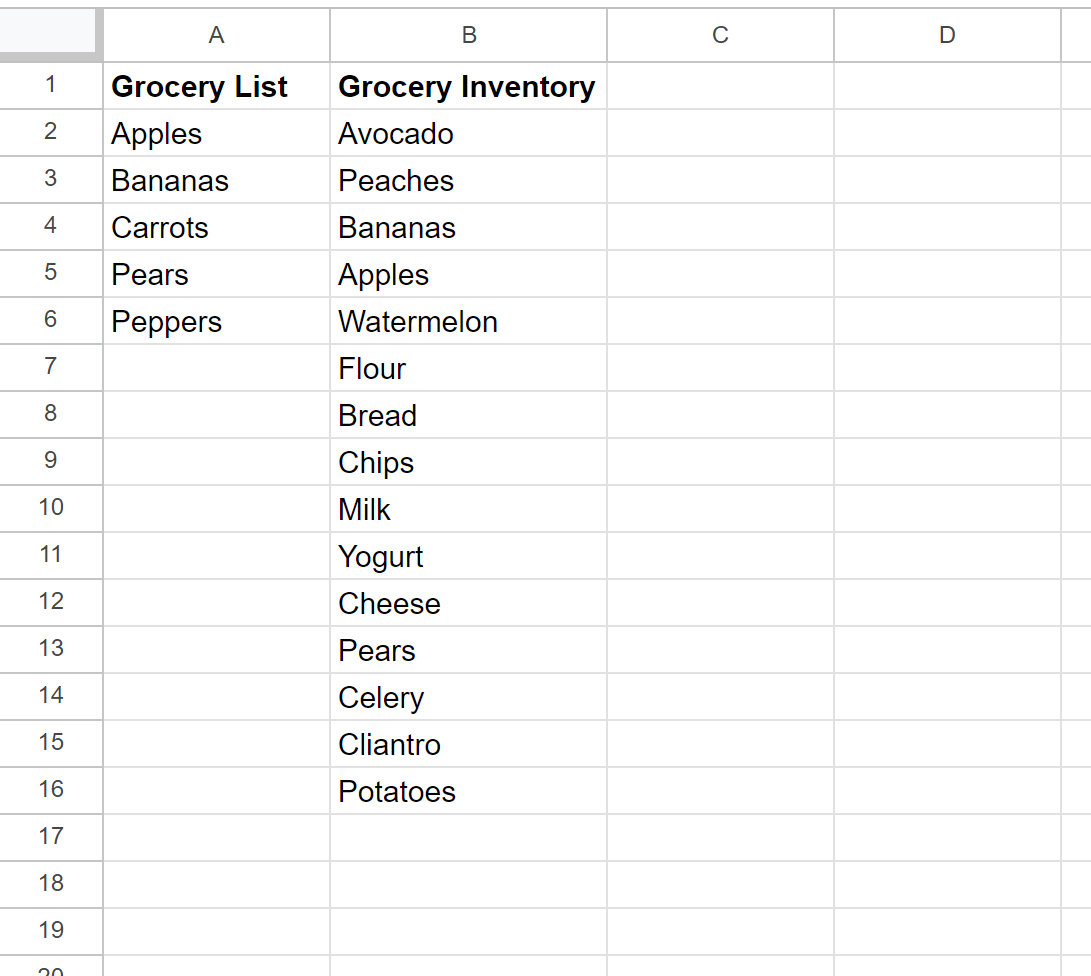This screenshot has width=1091, height=976.
Task: Select the Watermelon cell
Action: pyautogui.click(x=468, y=322)
